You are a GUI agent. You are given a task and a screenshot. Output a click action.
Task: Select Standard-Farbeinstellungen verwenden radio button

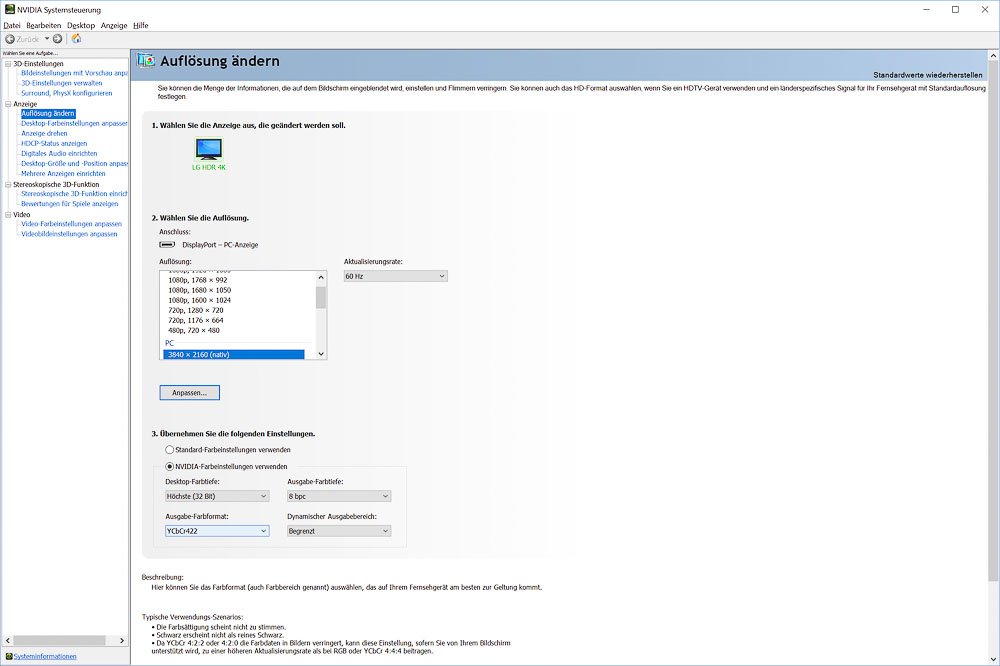(x=170, y=450)
